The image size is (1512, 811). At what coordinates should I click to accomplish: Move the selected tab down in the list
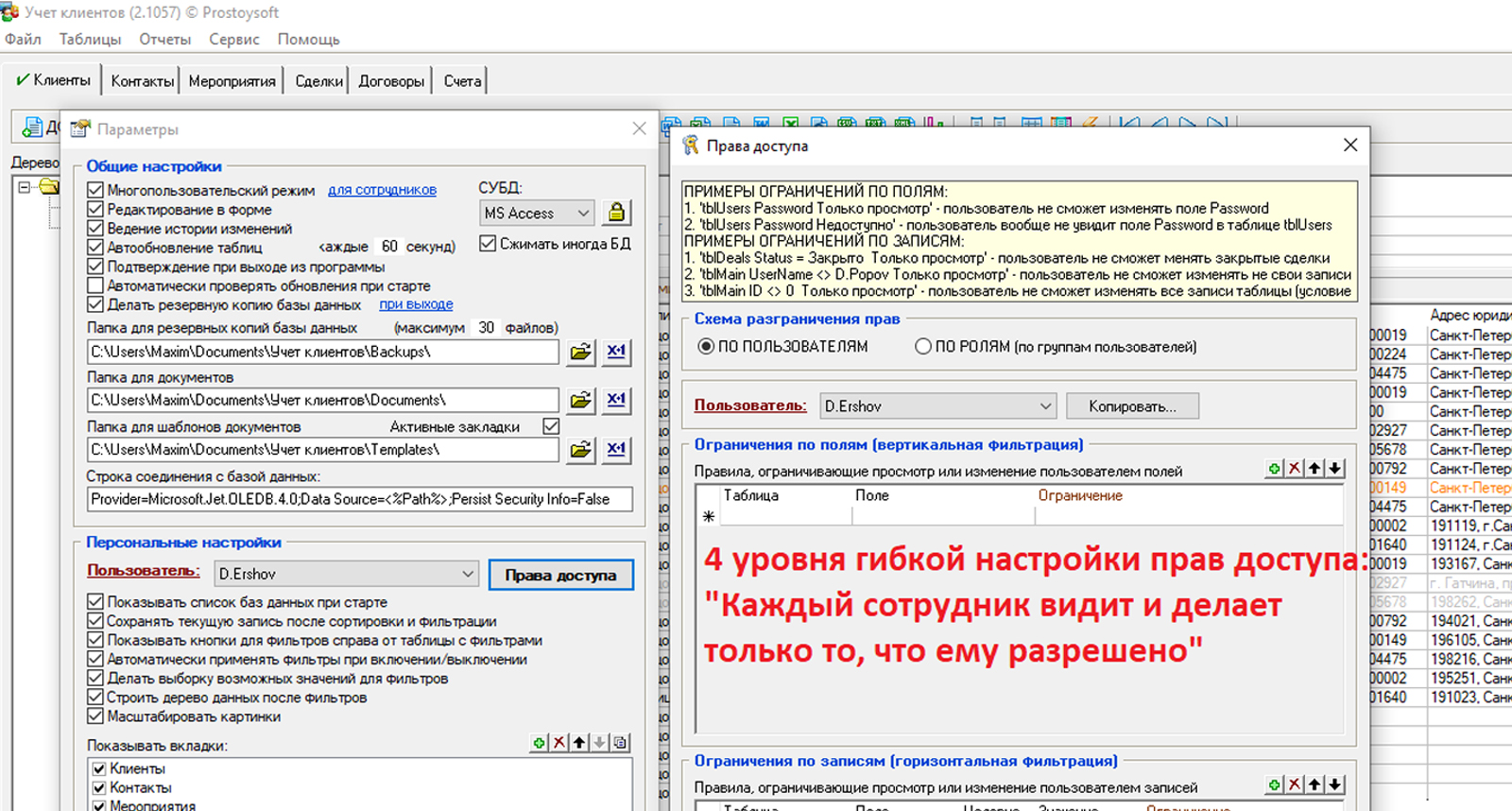click(x=599, y=743)
